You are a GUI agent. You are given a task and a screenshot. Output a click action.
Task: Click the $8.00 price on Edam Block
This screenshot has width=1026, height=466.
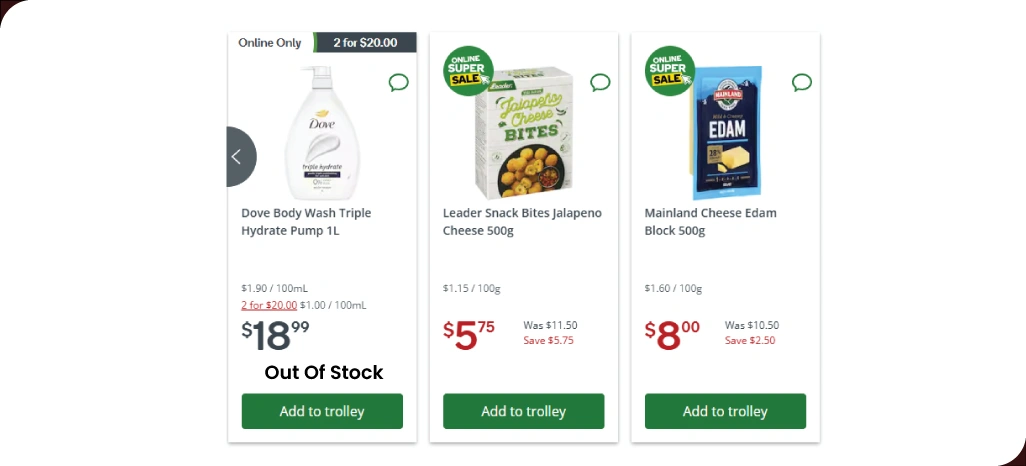click(x=672, y=335)
